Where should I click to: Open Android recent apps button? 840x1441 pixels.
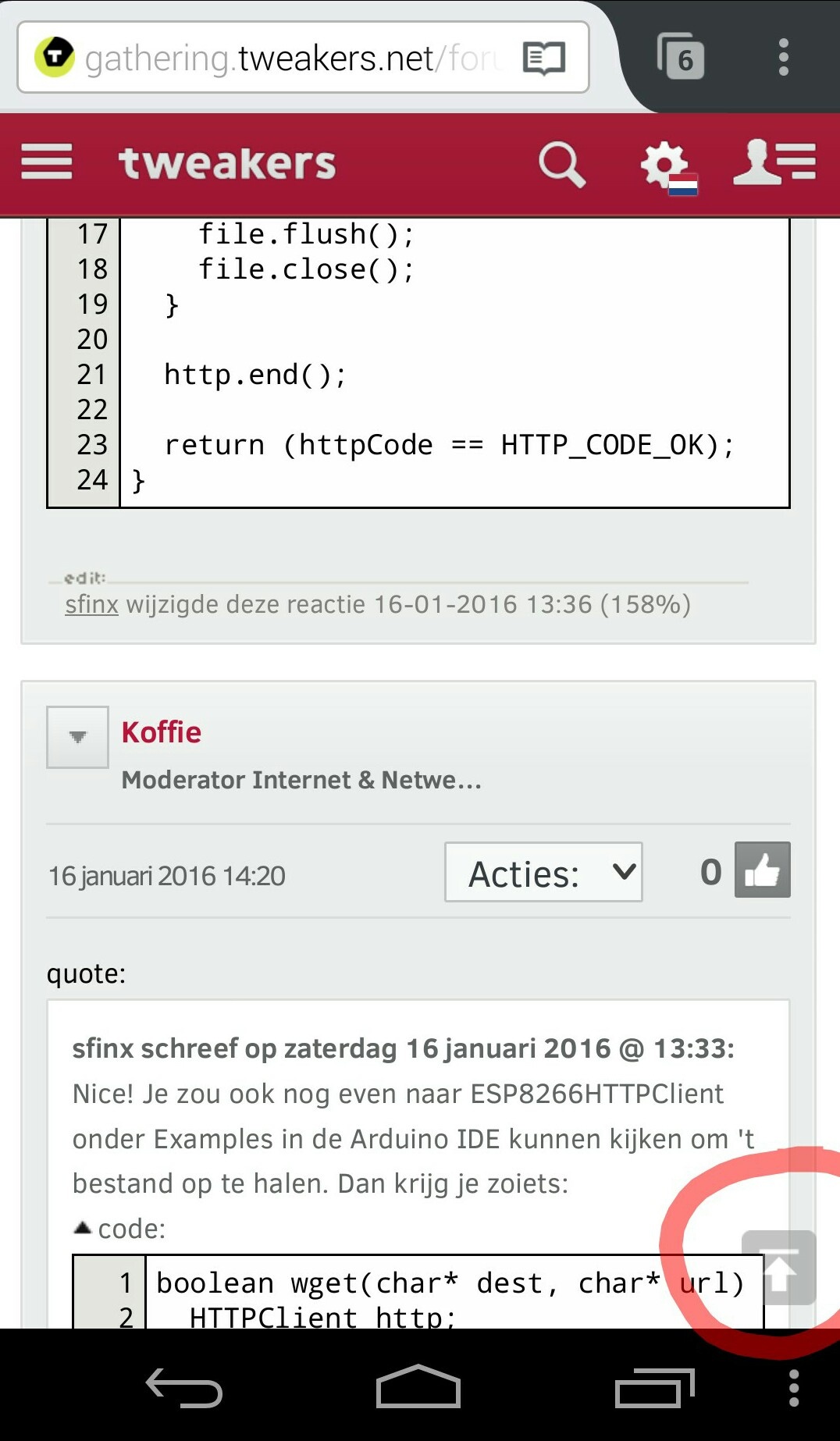[655, 1389]
